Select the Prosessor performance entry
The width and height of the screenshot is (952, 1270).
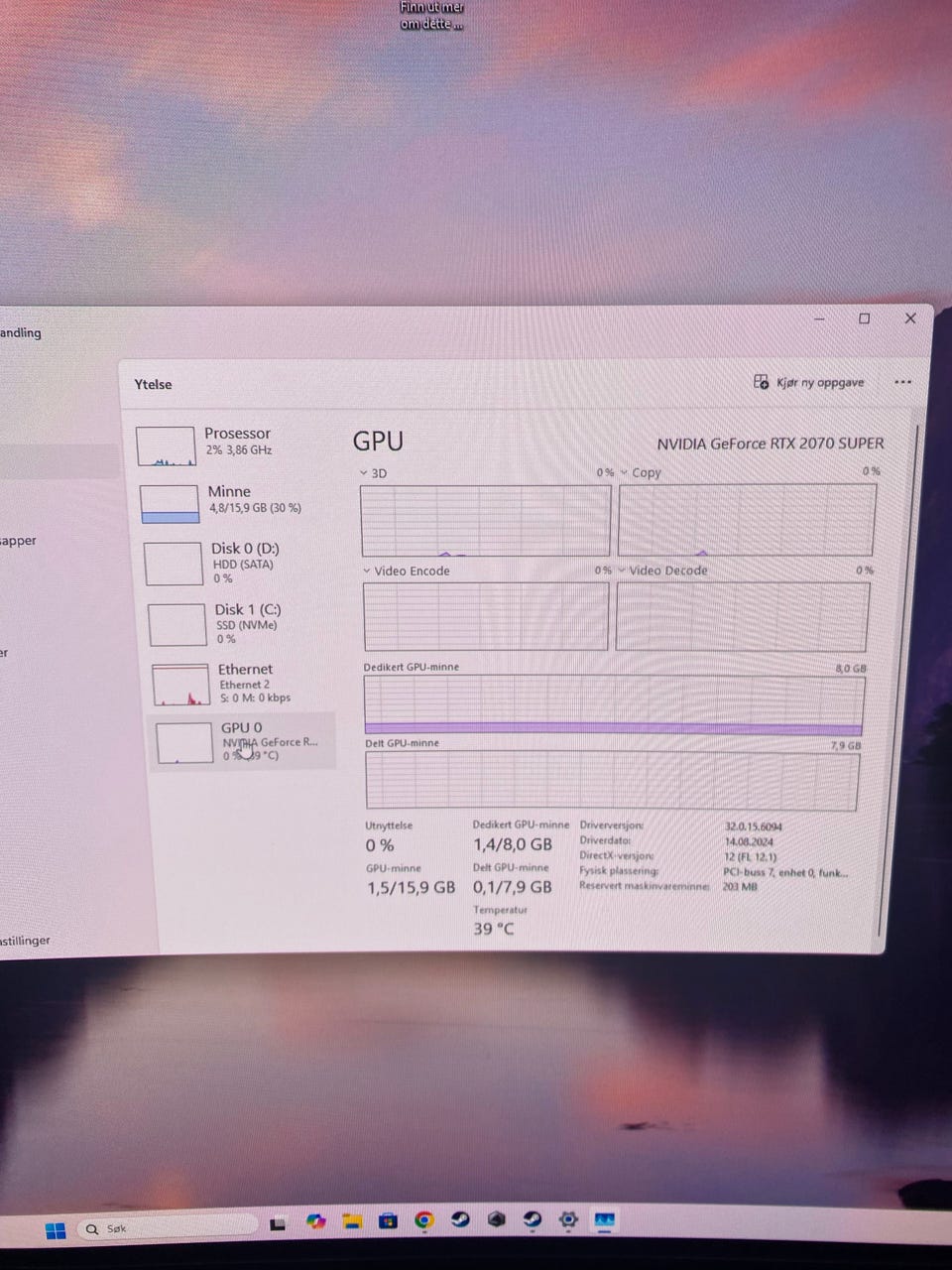coord(233,444)
